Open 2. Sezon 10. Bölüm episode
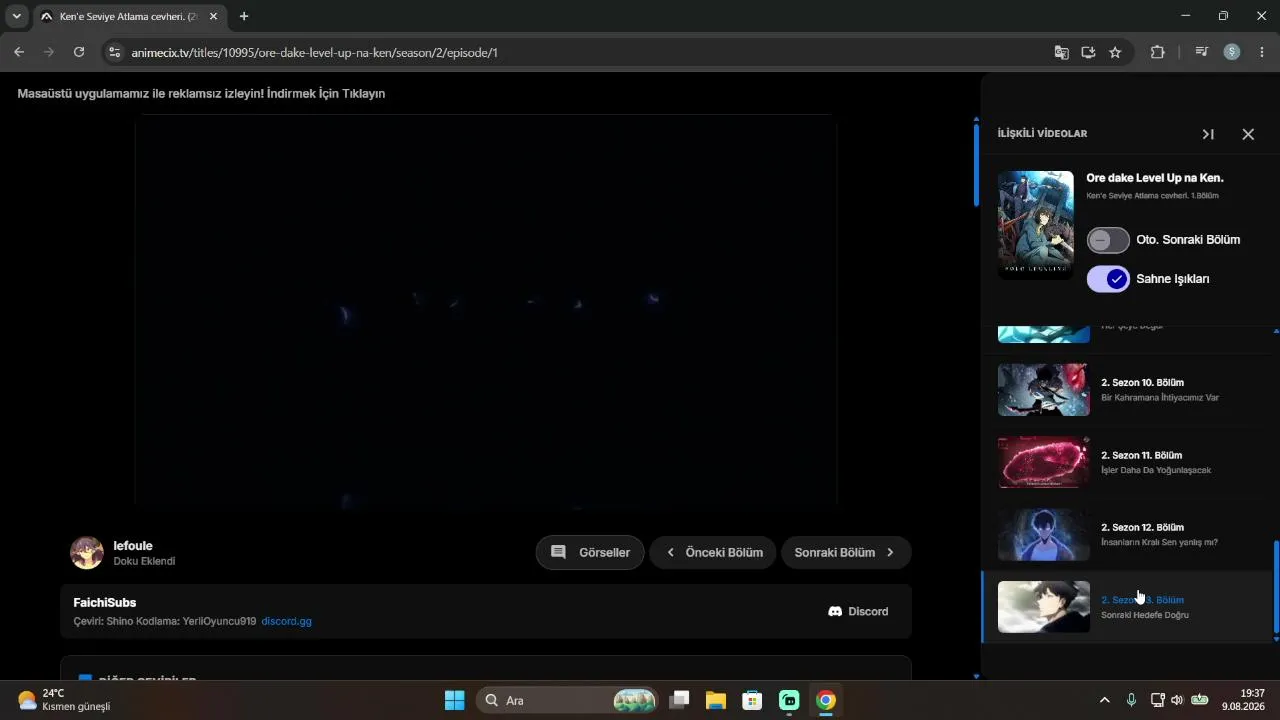 click(1130, 389)
